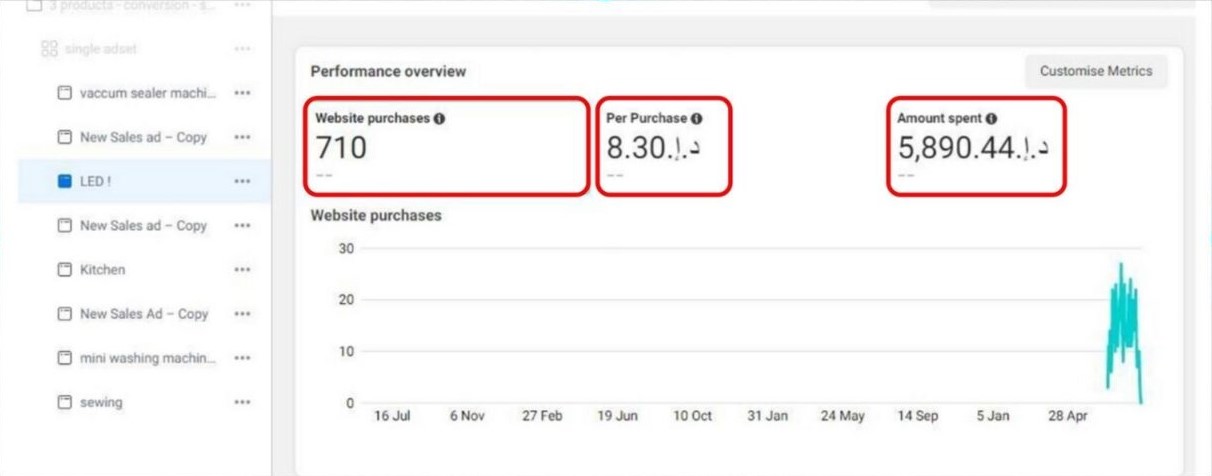Click the info icon beside Per Purchase
This screenshot has height=476, width=1212.
click(x=696, y=118)
